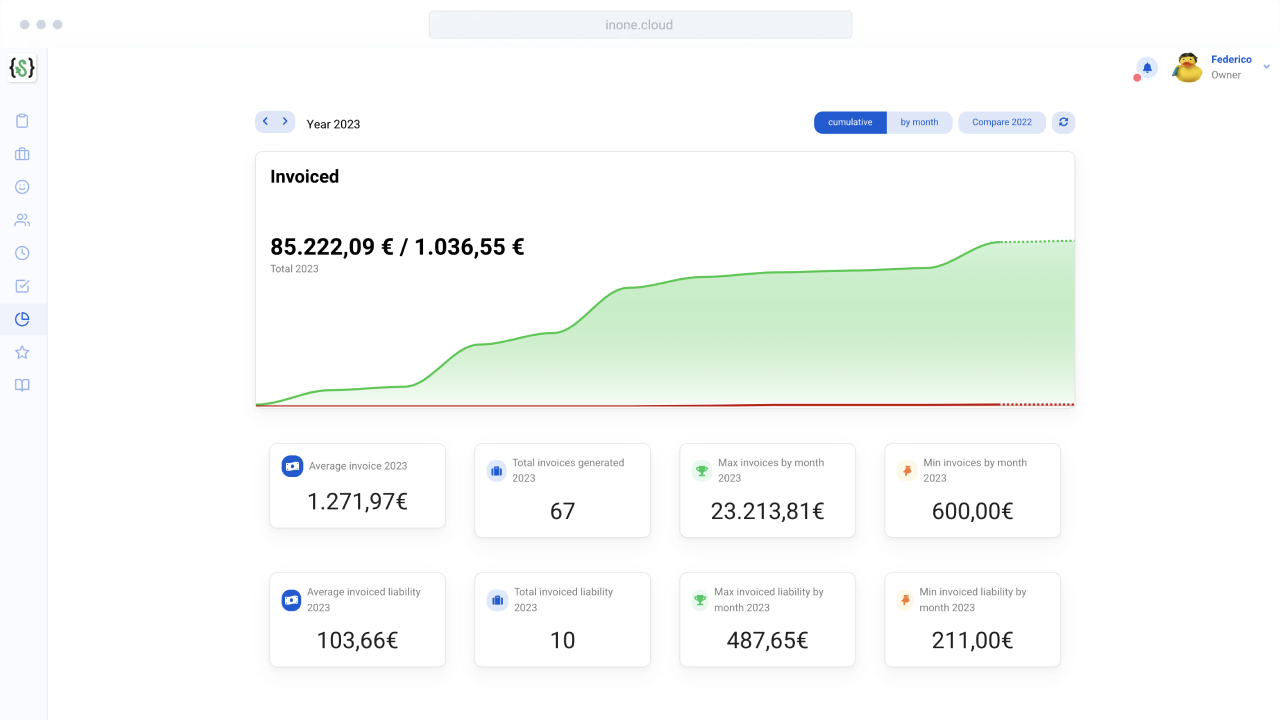Expand the Federico user menu chevron
Image resolution: width=1280 pixels, height=720 pixels.
pos(1266,67)
